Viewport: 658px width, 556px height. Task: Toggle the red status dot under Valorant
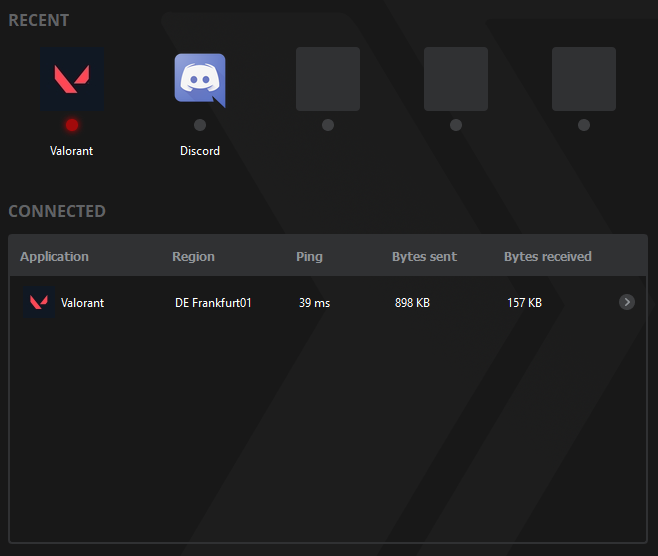(72, 125)
